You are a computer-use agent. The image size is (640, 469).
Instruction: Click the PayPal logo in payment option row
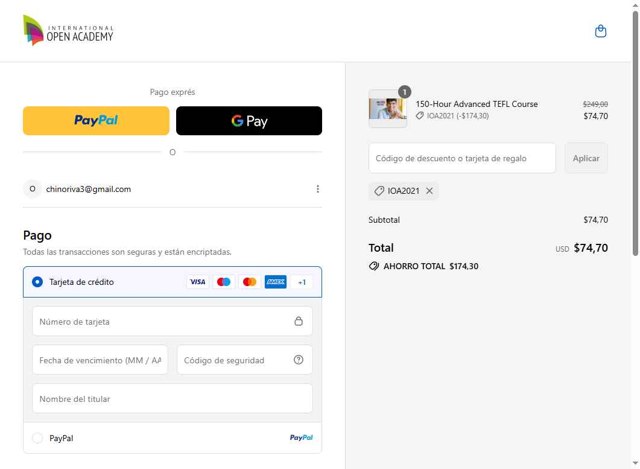click(x=301, y=438)
